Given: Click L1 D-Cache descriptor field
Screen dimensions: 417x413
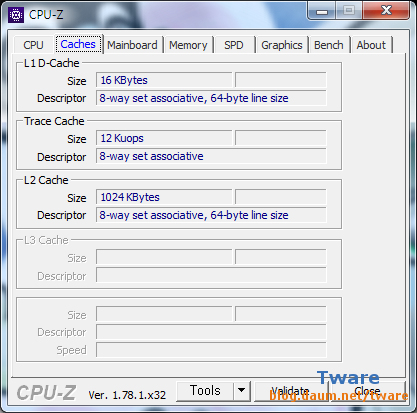Looking at the screenshot, I should [211, 98].
